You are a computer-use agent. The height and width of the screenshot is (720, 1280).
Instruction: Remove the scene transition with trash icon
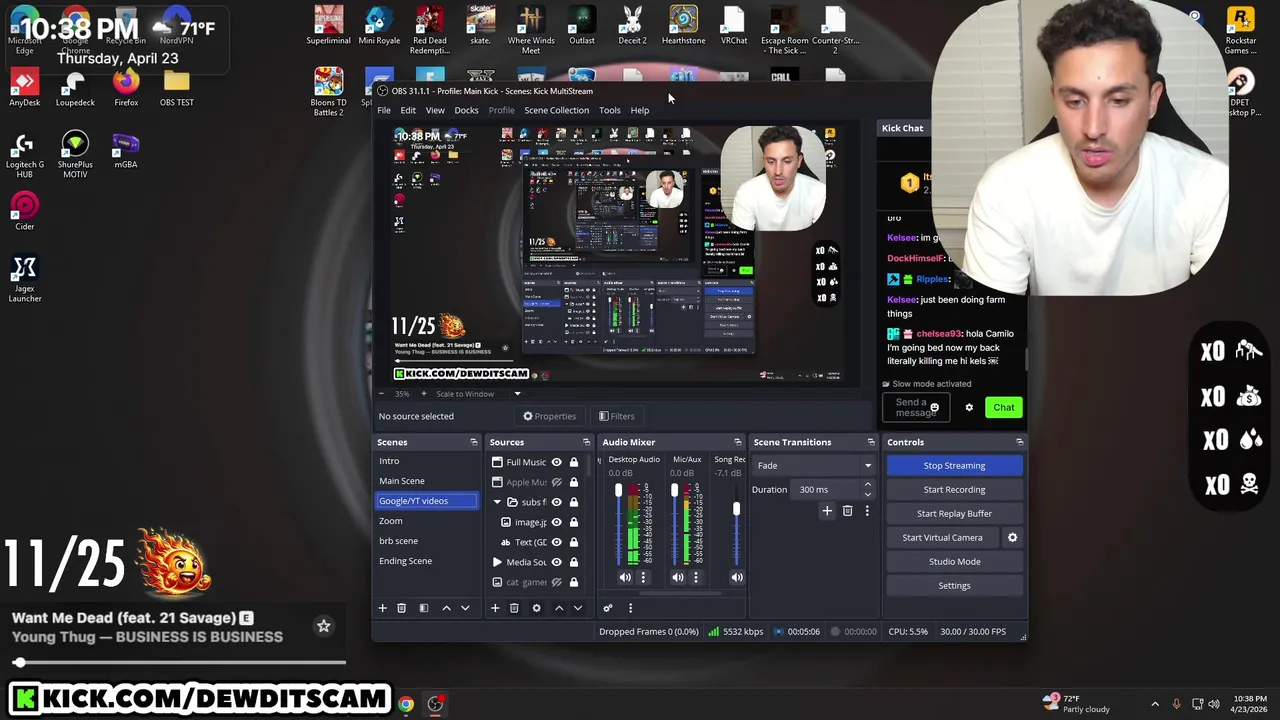coord(847,511)
